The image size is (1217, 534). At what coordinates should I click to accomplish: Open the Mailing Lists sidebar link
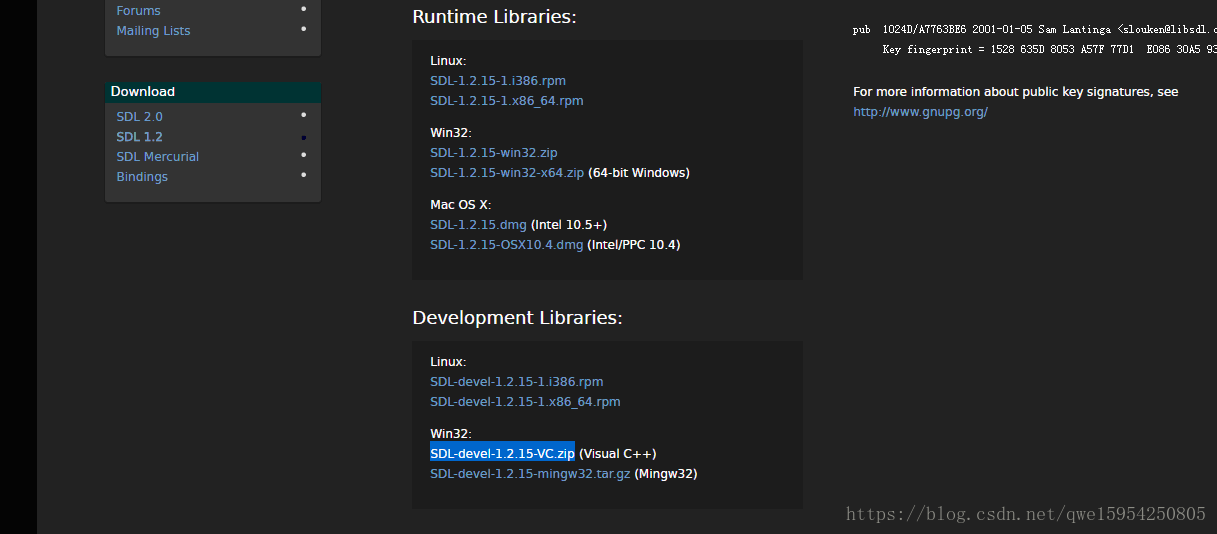coord(153,31)
